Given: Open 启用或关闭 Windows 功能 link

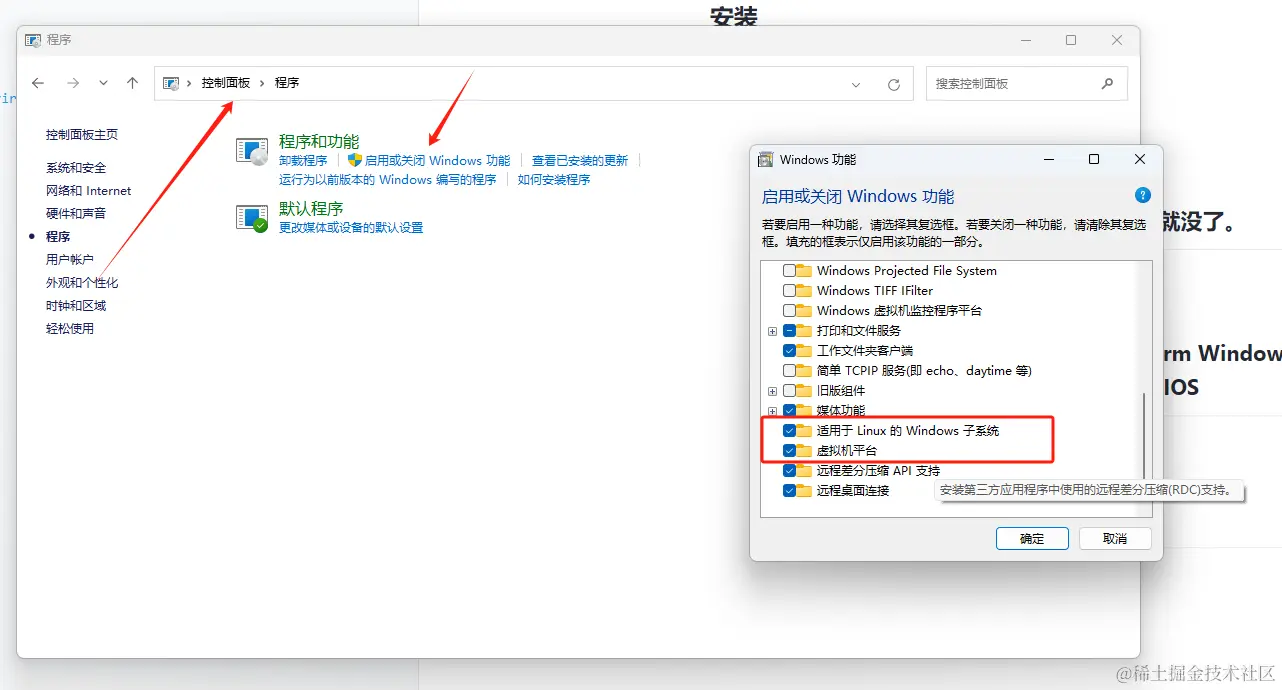Looking at the screenshot, I should coord(438,161).
